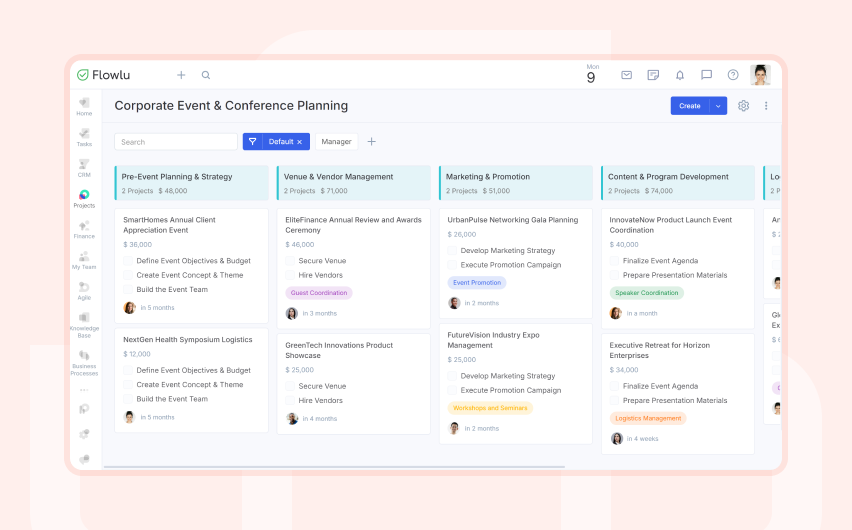Open Business Processes in sidebar
This screenshot has width=852, height=530.
pos(84,363)
